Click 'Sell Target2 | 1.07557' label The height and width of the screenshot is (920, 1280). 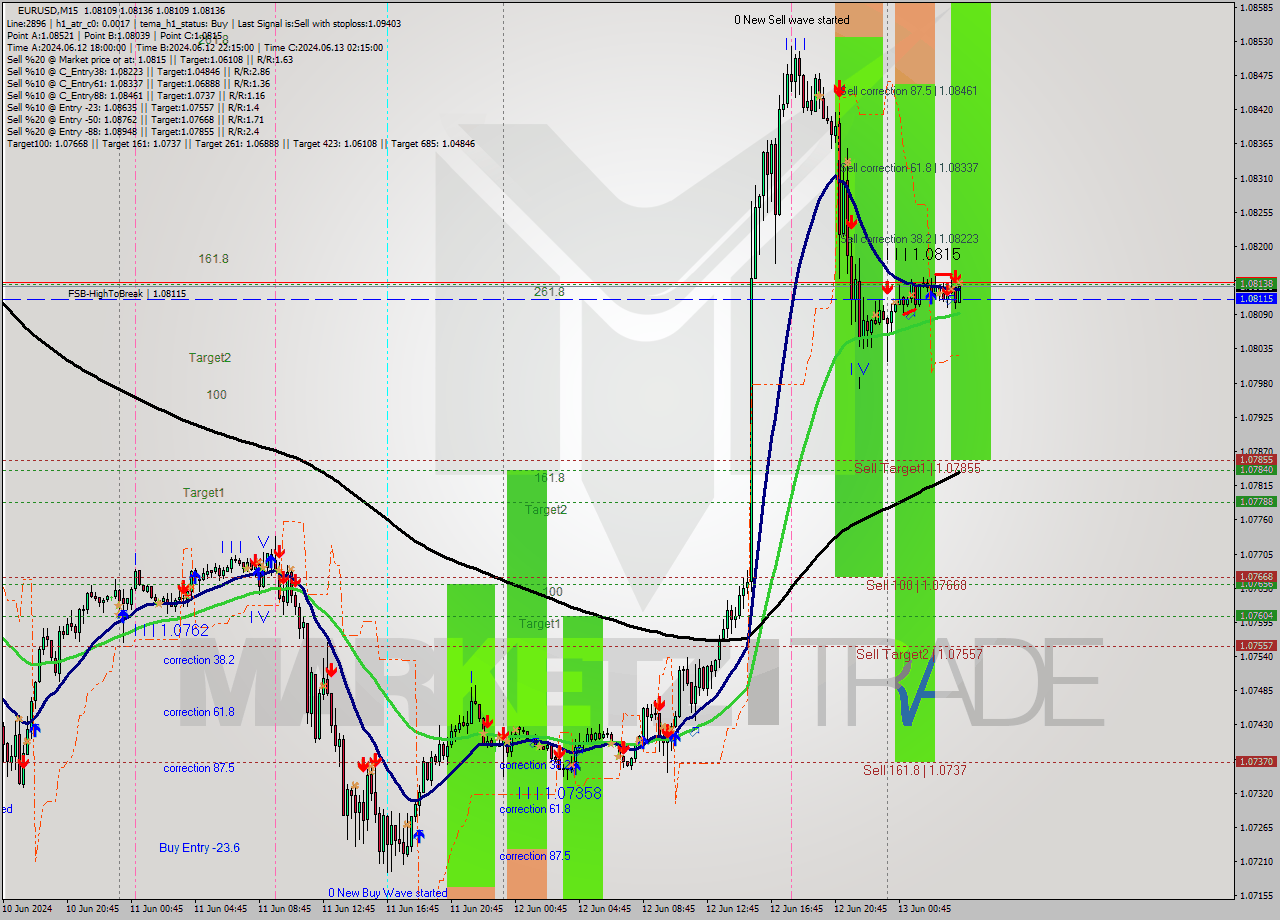tap(919, 654)
